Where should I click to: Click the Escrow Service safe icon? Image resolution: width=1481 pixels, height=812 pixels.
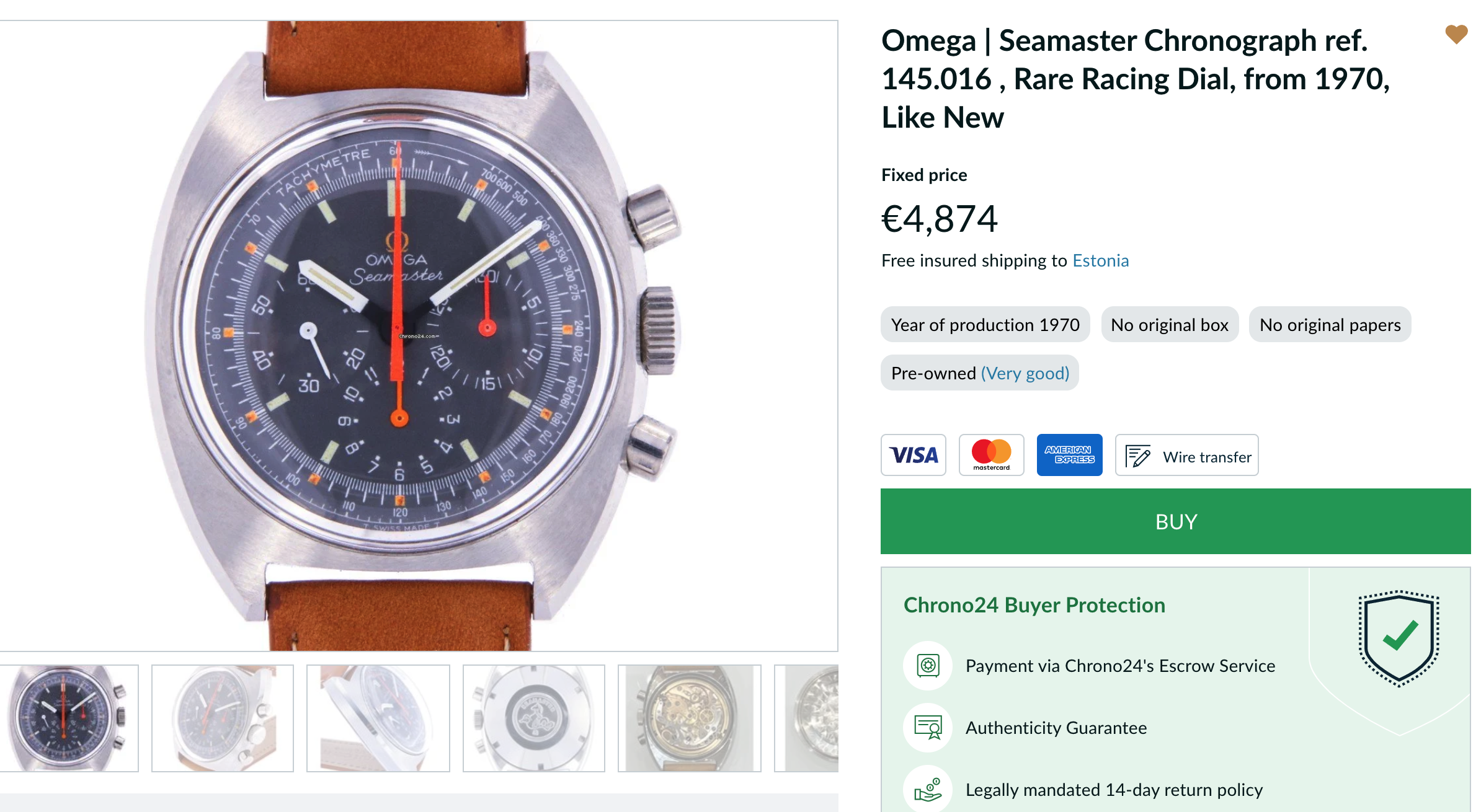(928, 666)
